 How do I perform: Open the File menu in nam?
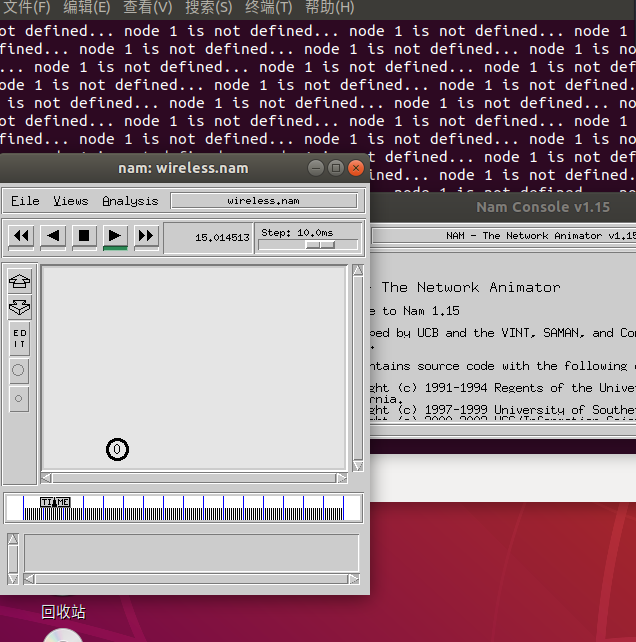coord(25,201)
